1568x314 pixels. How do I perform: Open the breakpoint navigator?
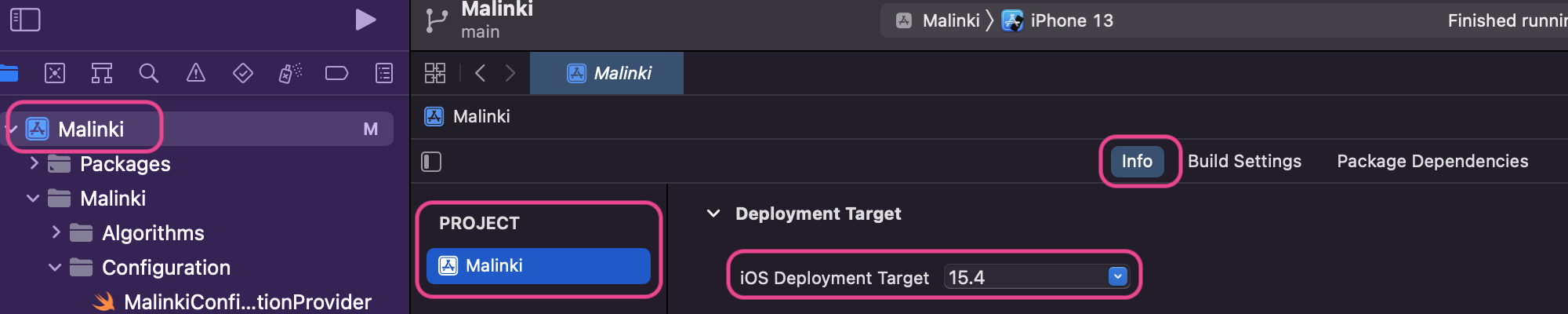[x=337, y=74]
